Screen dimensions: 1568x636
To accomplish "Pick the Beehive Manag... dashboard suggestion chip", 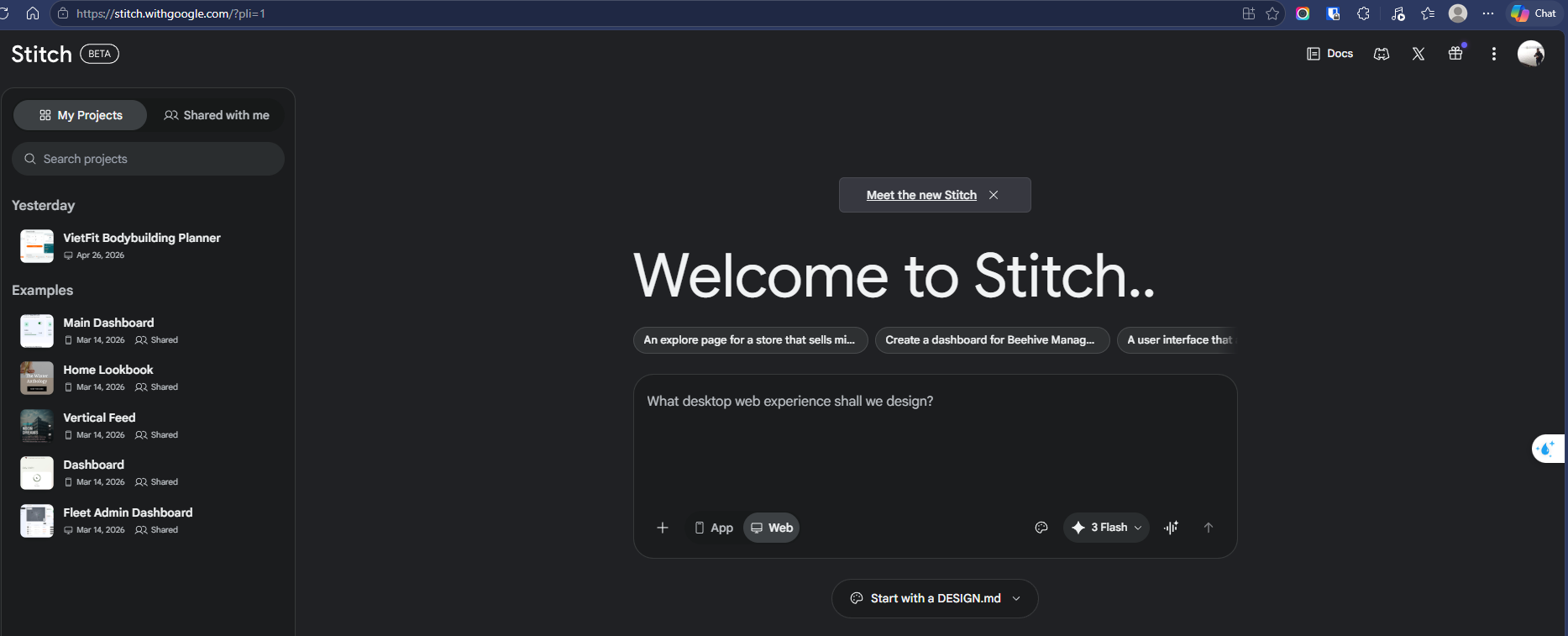I will (x=992, y=340).
